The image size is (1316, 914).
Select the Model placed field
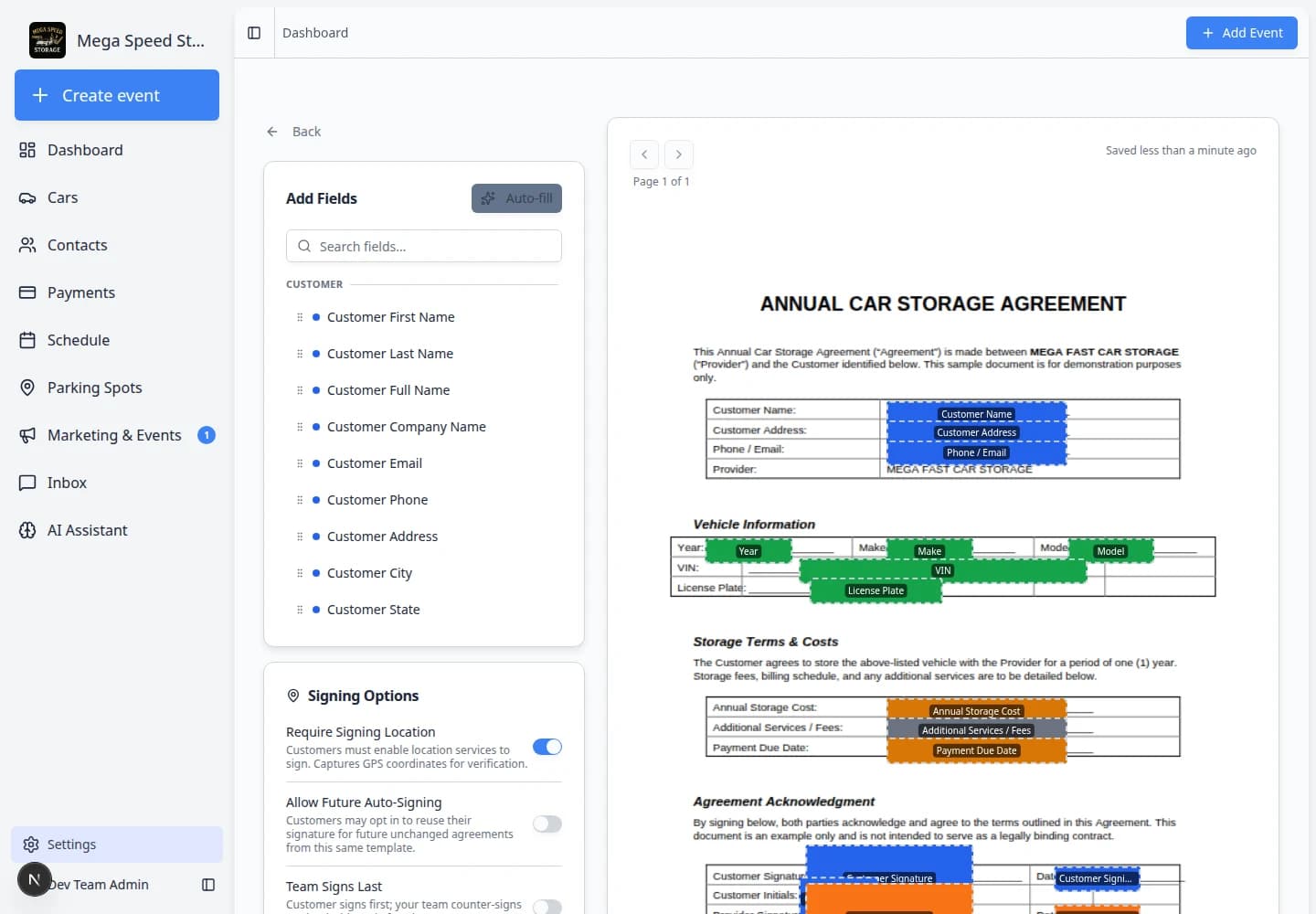point(1110,550)
